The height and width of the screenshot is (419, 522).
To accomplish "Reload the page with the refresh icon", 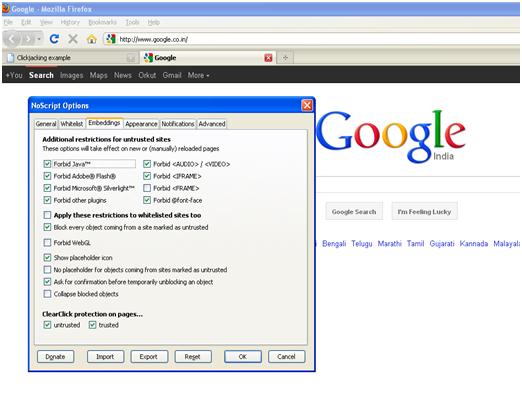I will click(54, 39).
